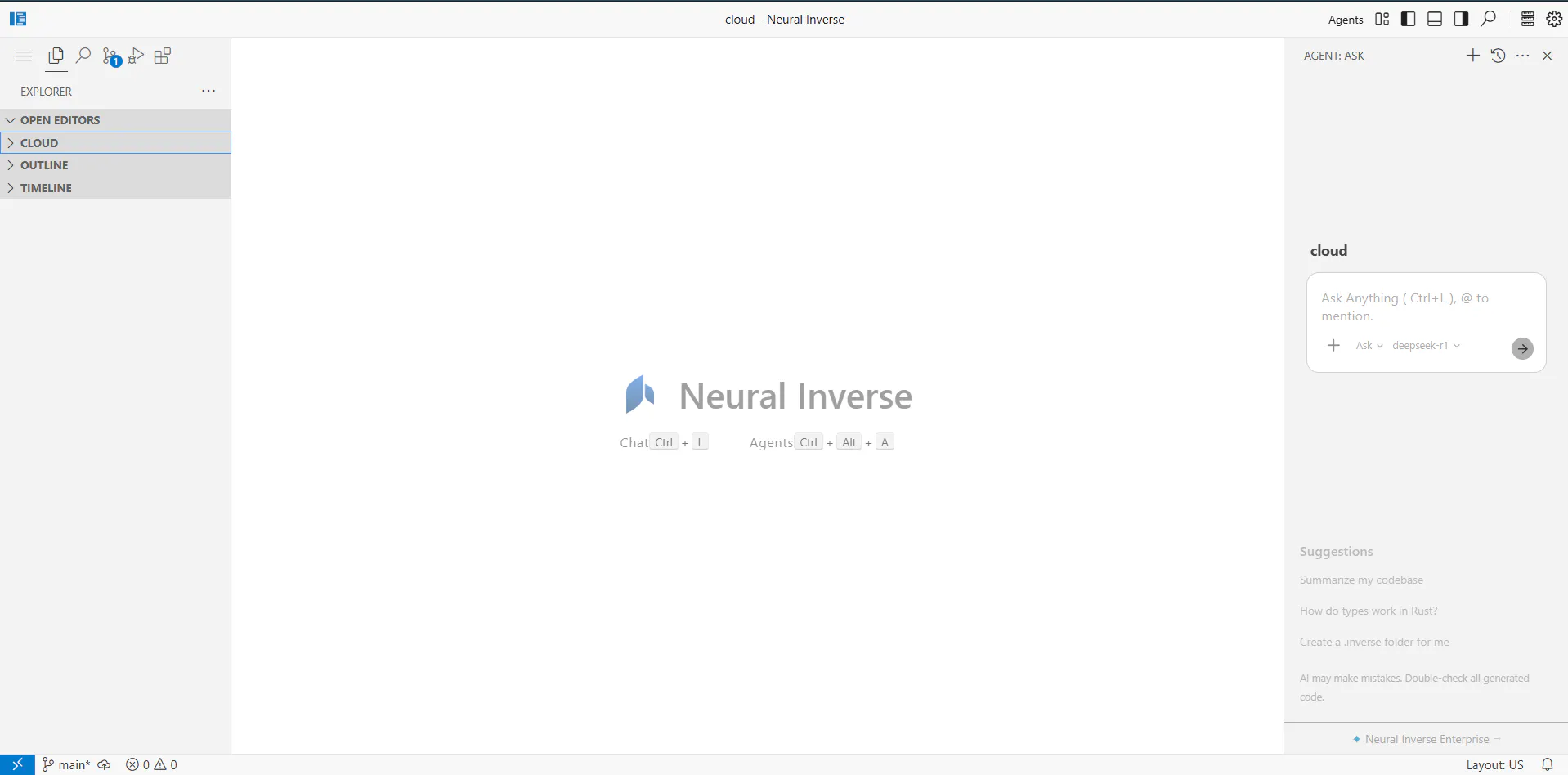Viewport: 1568px width, 775px height.
Task: Open agent panel more actions ellipsis
Action: pos(1522,56)
